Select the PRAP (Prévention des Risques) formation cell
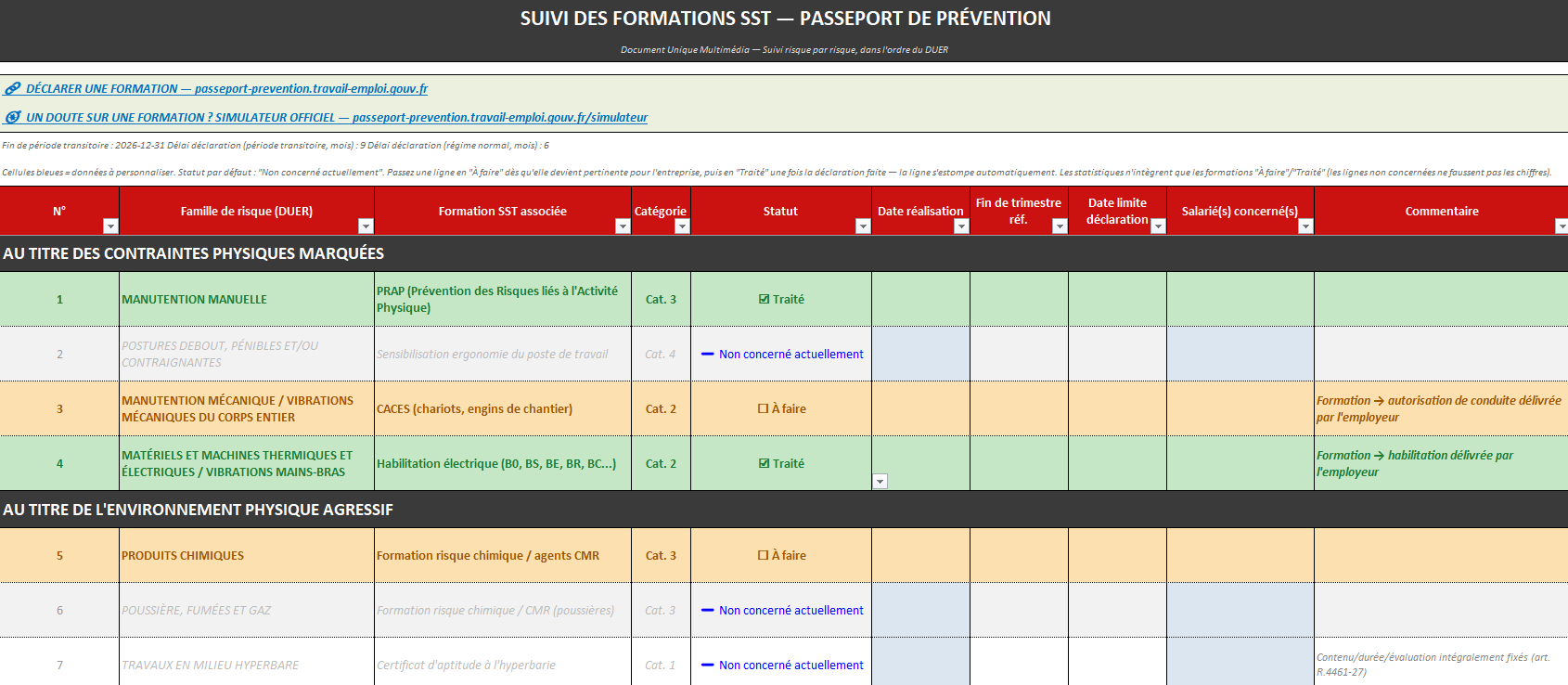This screenshot has width=1568, height=685. coord(503,299)
